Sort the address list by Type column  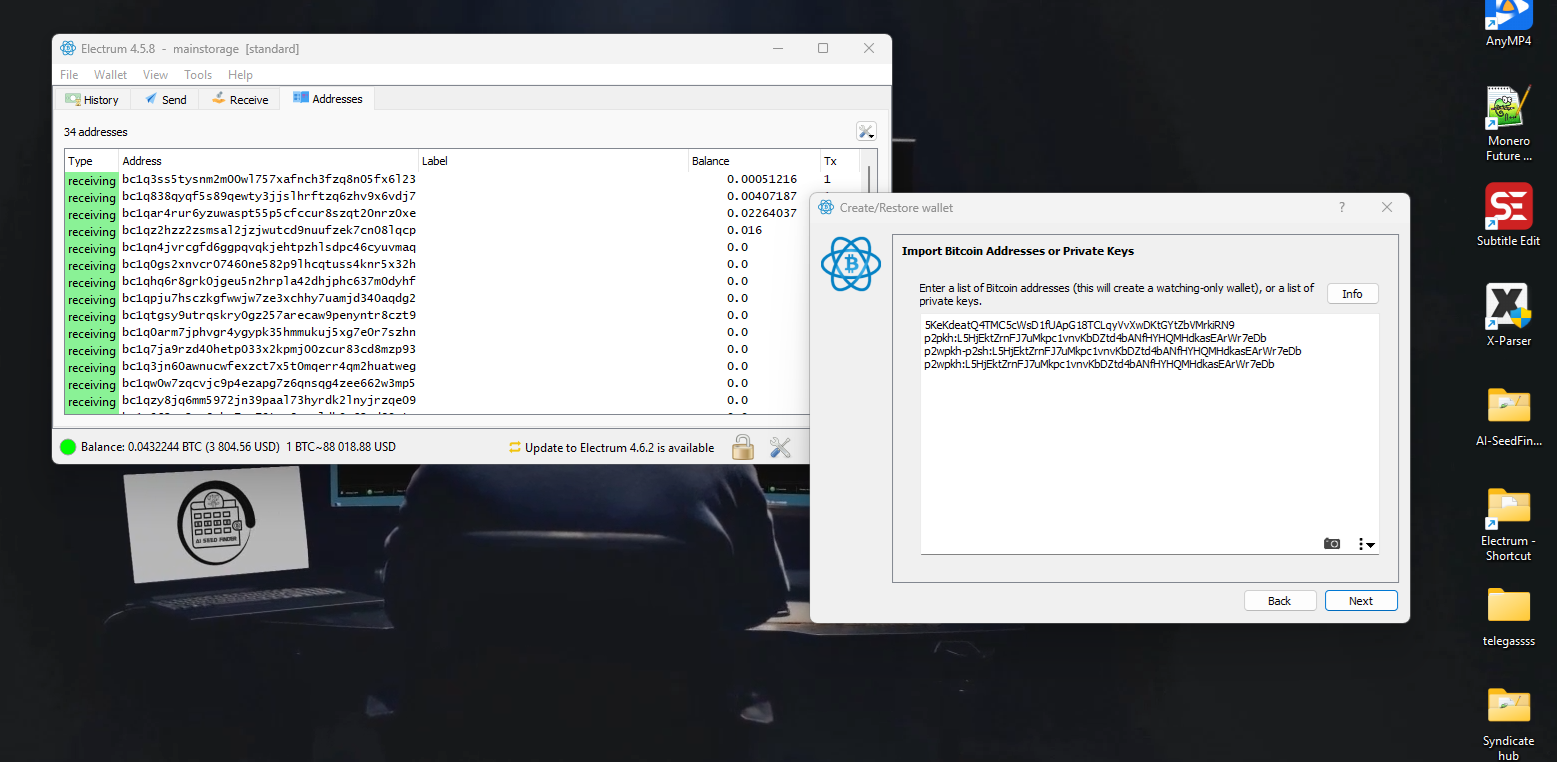(x=85, y=160)
